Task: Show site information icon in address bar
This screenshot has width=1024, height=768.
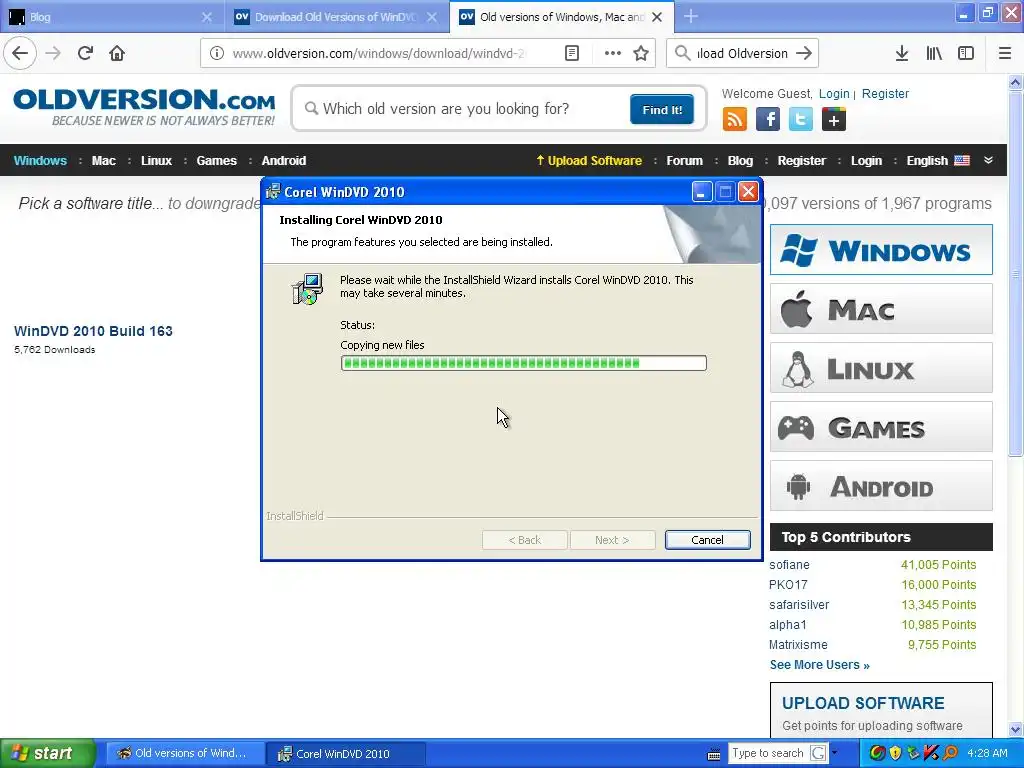Action: (217, 54)
